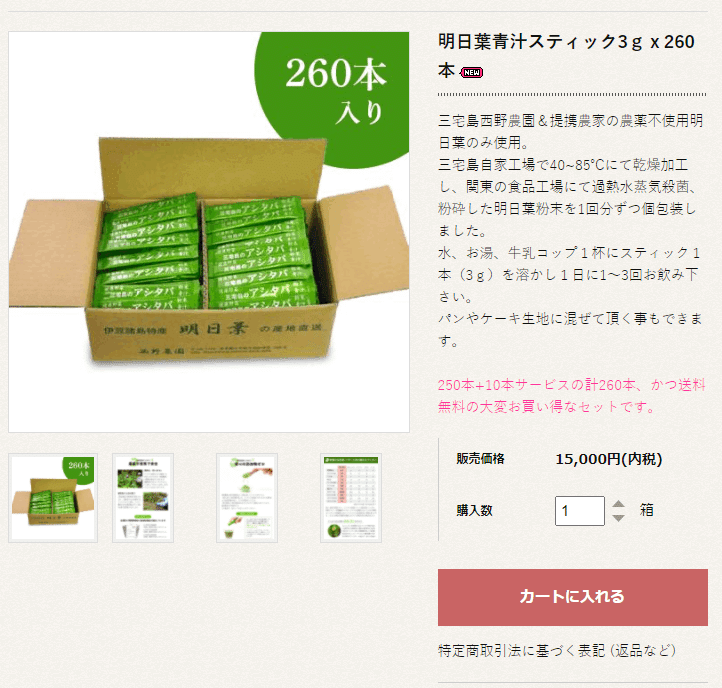Increase quantity with the up arrow
The width and height of the screenshot is (722, 688).
coord(618,504)
